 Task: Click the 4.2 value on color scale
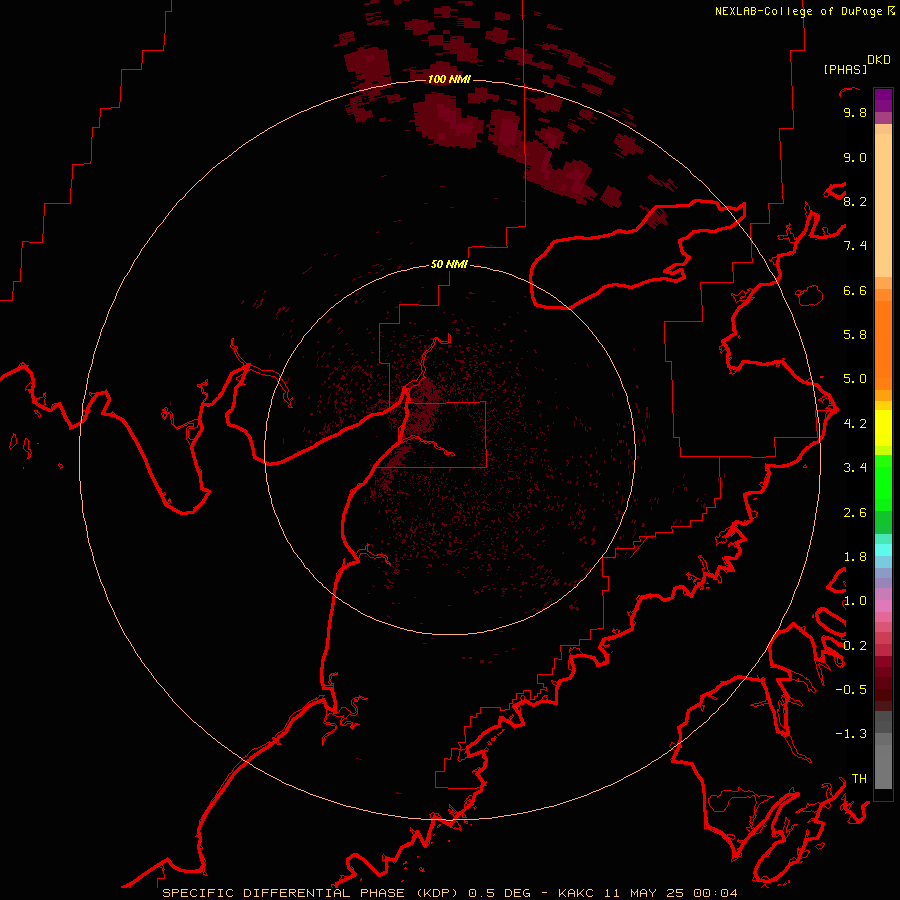pyautogui.click(x=855, y=424)
